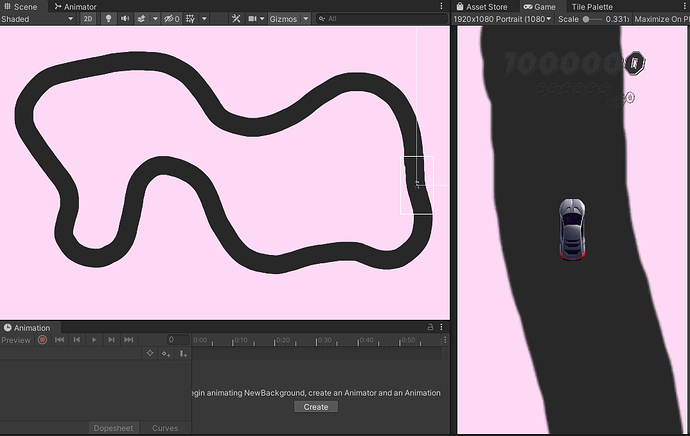
Task: Click the car sprite in Game view
Action: (572, 229)
